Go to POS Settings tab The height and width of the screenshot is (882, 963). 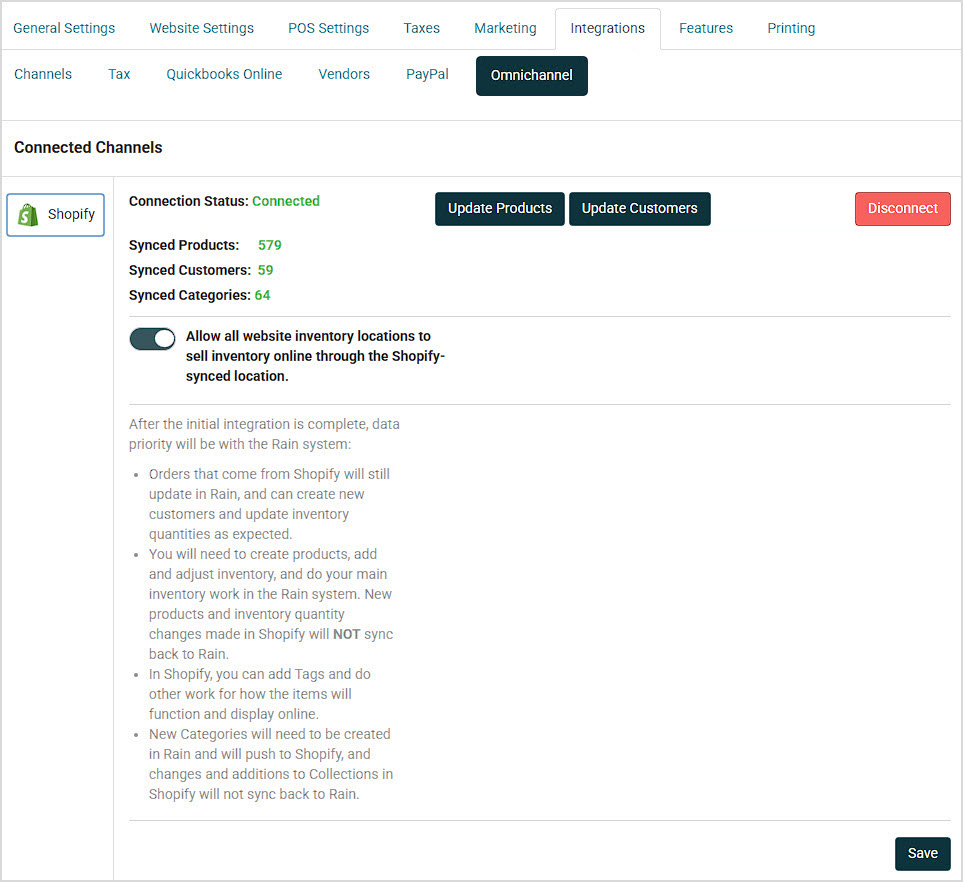[x=329, y=28]
